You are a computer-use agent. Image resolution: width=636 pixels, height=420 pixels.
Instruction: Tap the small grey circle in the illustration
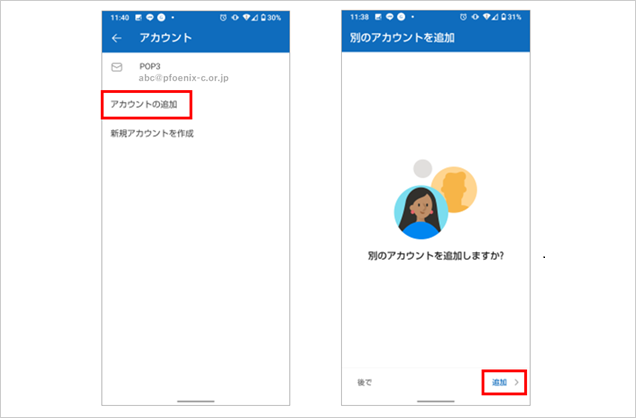pyautogui.click(x=424, y=168)
